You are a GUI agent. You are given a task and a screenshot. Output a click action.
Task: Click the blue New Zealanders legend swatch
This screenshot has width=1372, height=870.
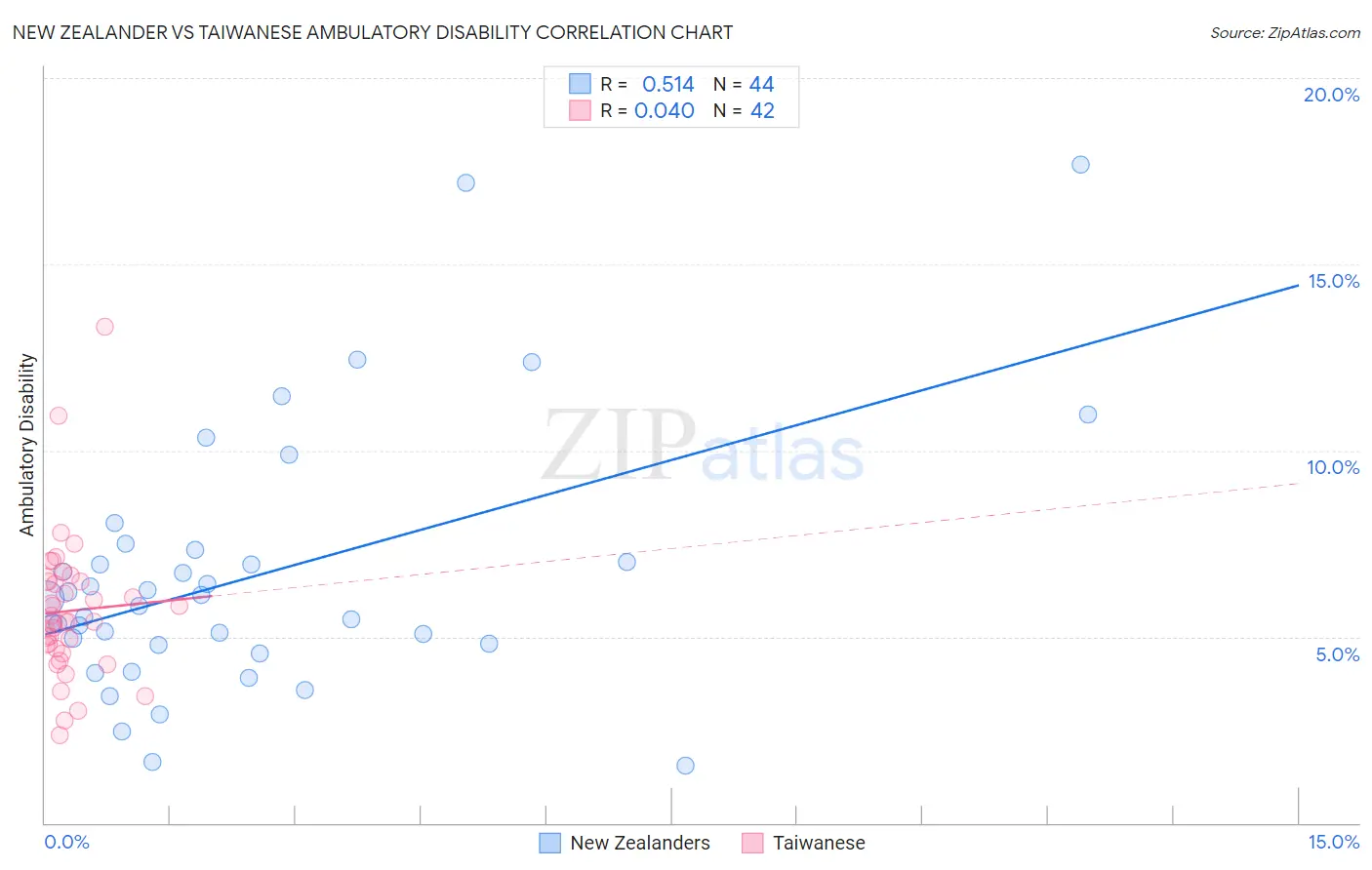coord(550,843)
